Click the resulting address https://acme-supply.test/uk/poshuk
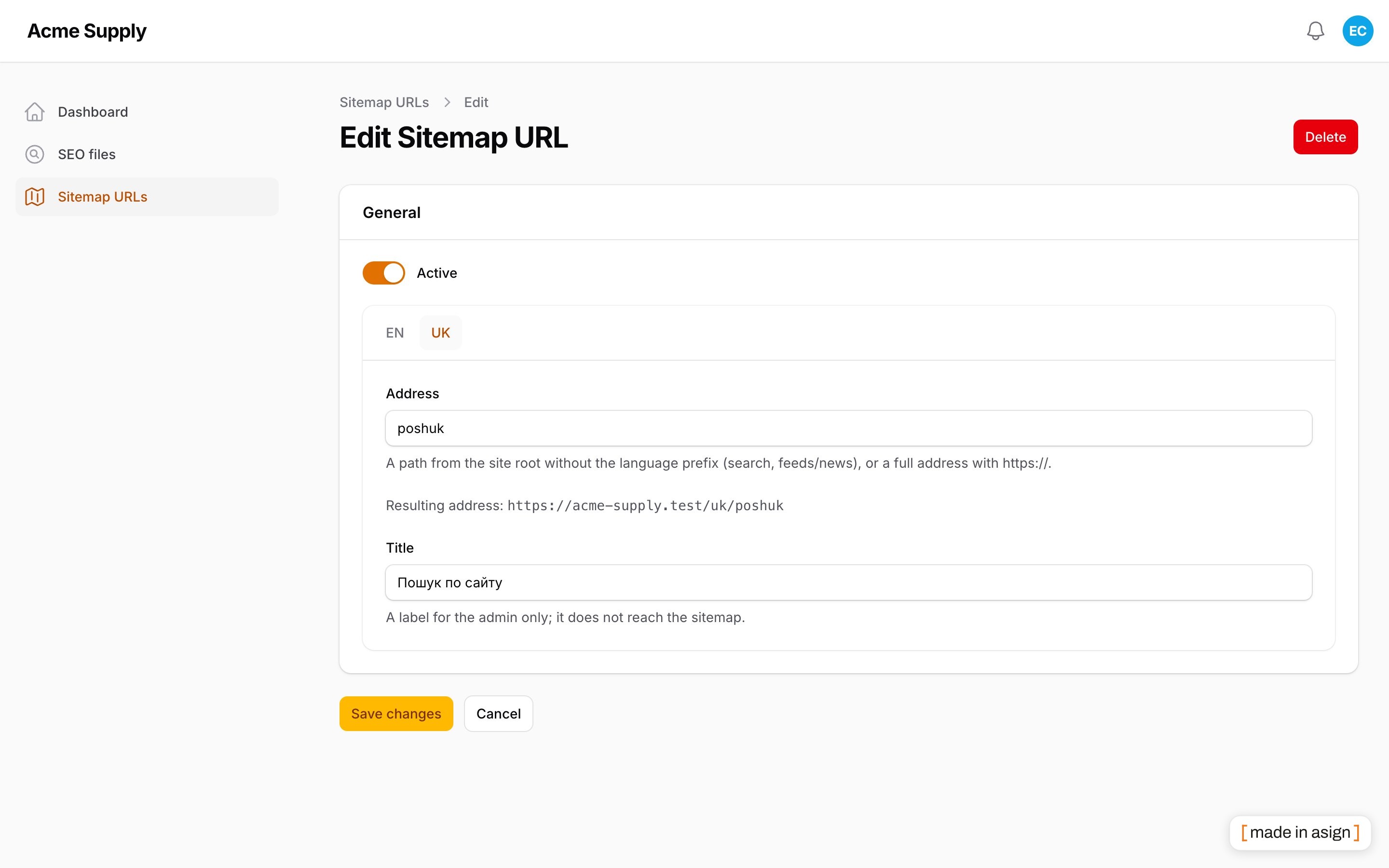This screenshot has width=1389, height=868. click(x=645, y=506)
